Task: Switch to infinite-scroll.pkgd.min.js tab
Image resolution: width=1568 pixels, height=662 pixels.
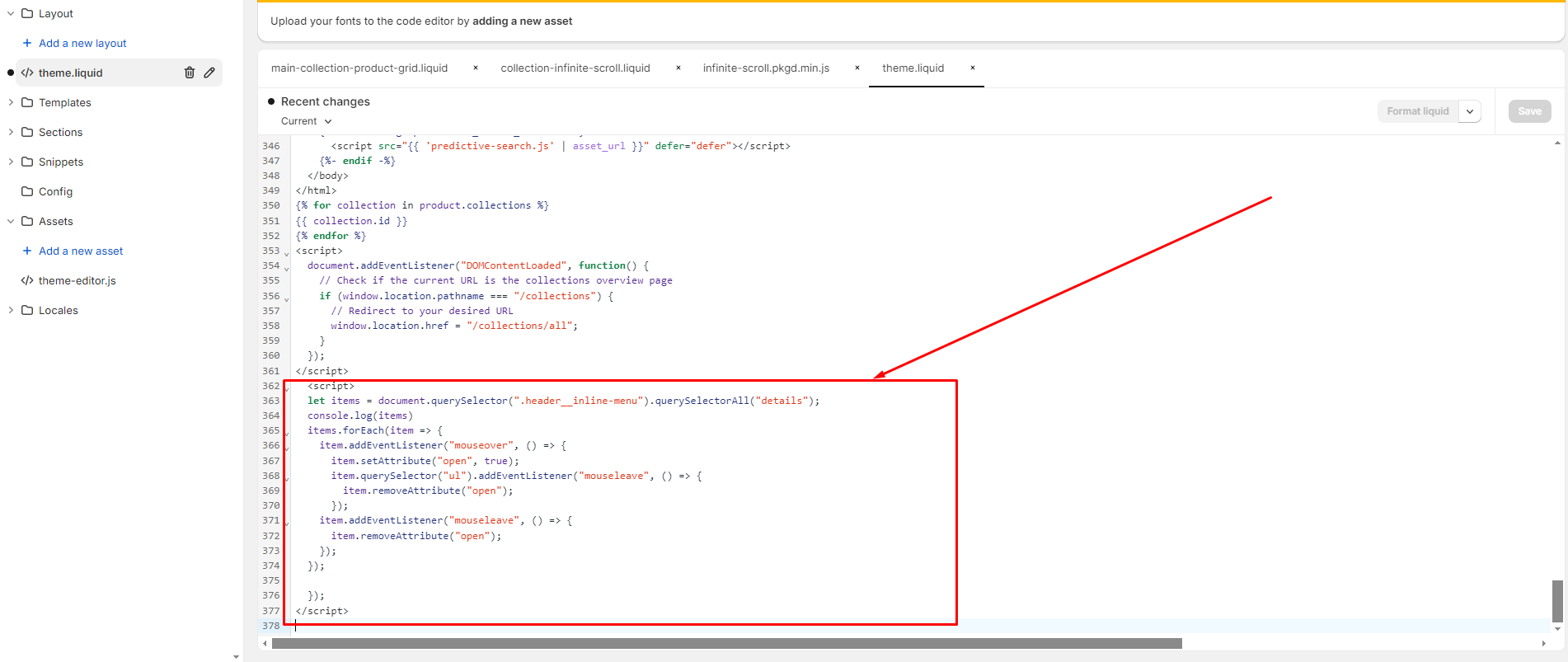Action: pyautogui.click(x=766, y=68)
